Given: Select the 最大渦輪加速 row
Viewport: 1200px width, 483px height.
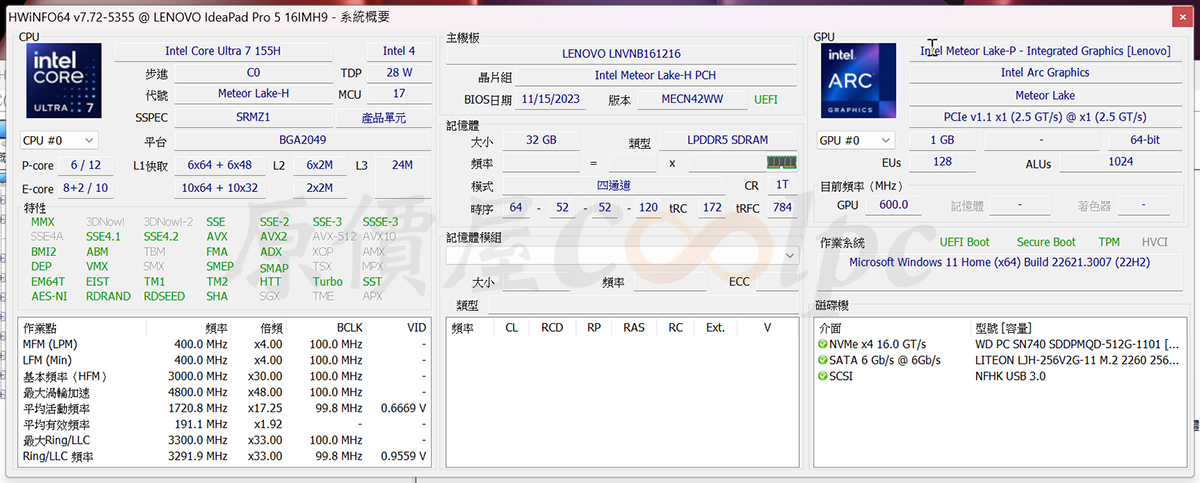Looking at the screenshot, I should pyautogui.click(x=225, y=392).
